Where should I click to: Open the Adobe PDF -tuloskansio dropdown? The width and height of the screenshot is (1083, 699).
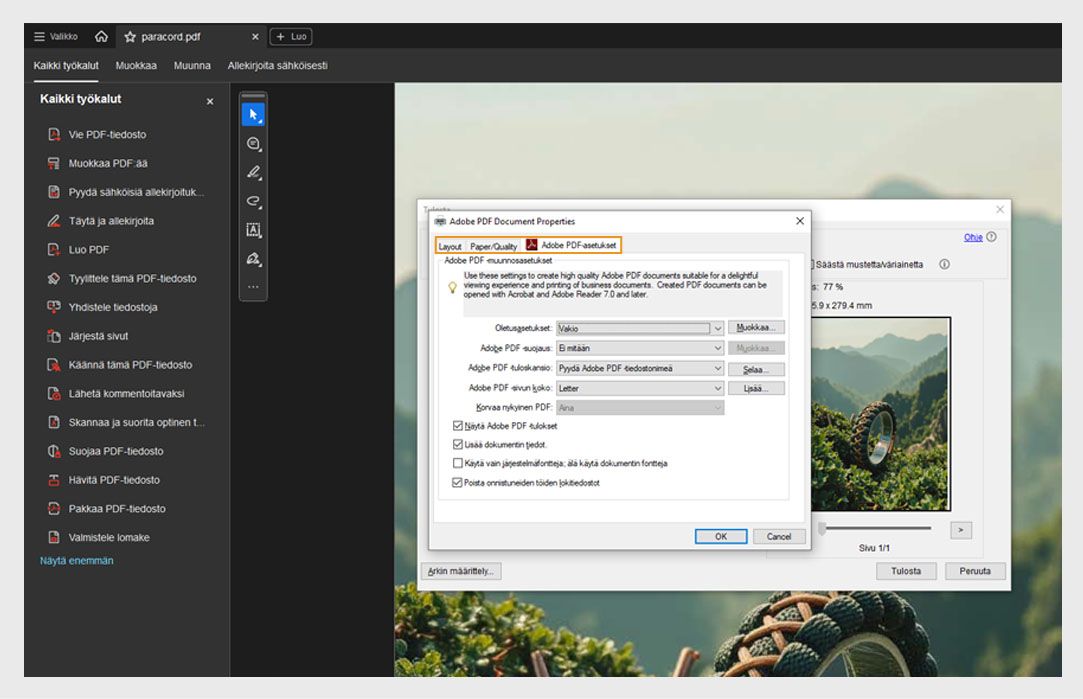point(716,368)
